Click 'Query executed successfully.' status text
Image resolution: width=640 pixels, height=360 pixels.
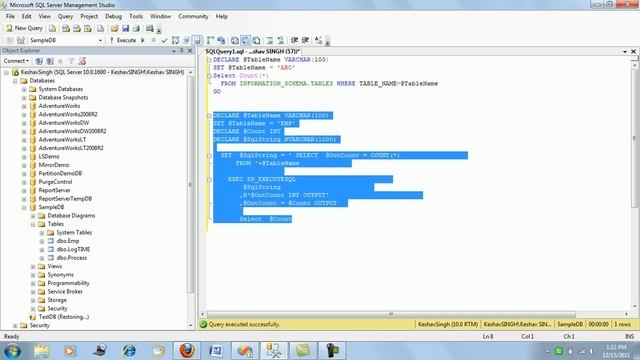pyautogui.click(x=244, y=324)
